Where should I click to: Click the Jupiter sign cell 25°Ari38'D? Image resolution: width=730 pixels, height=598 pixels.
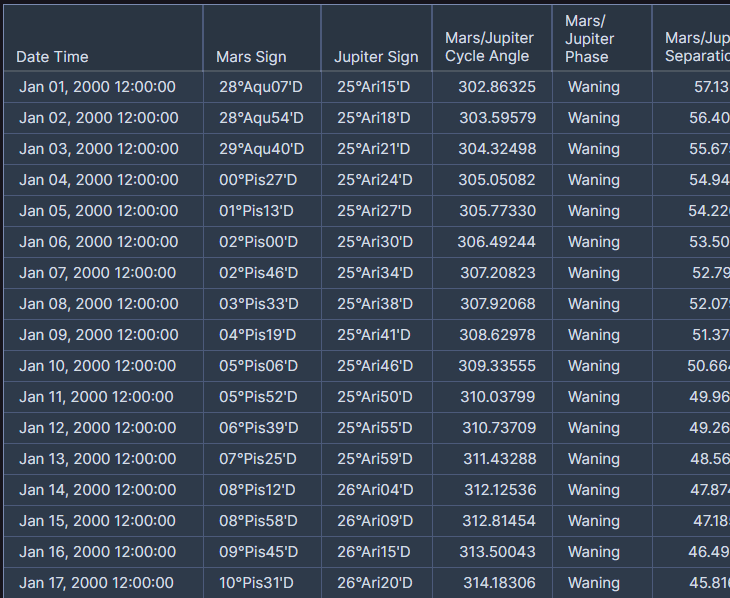(x=374, y=304)
